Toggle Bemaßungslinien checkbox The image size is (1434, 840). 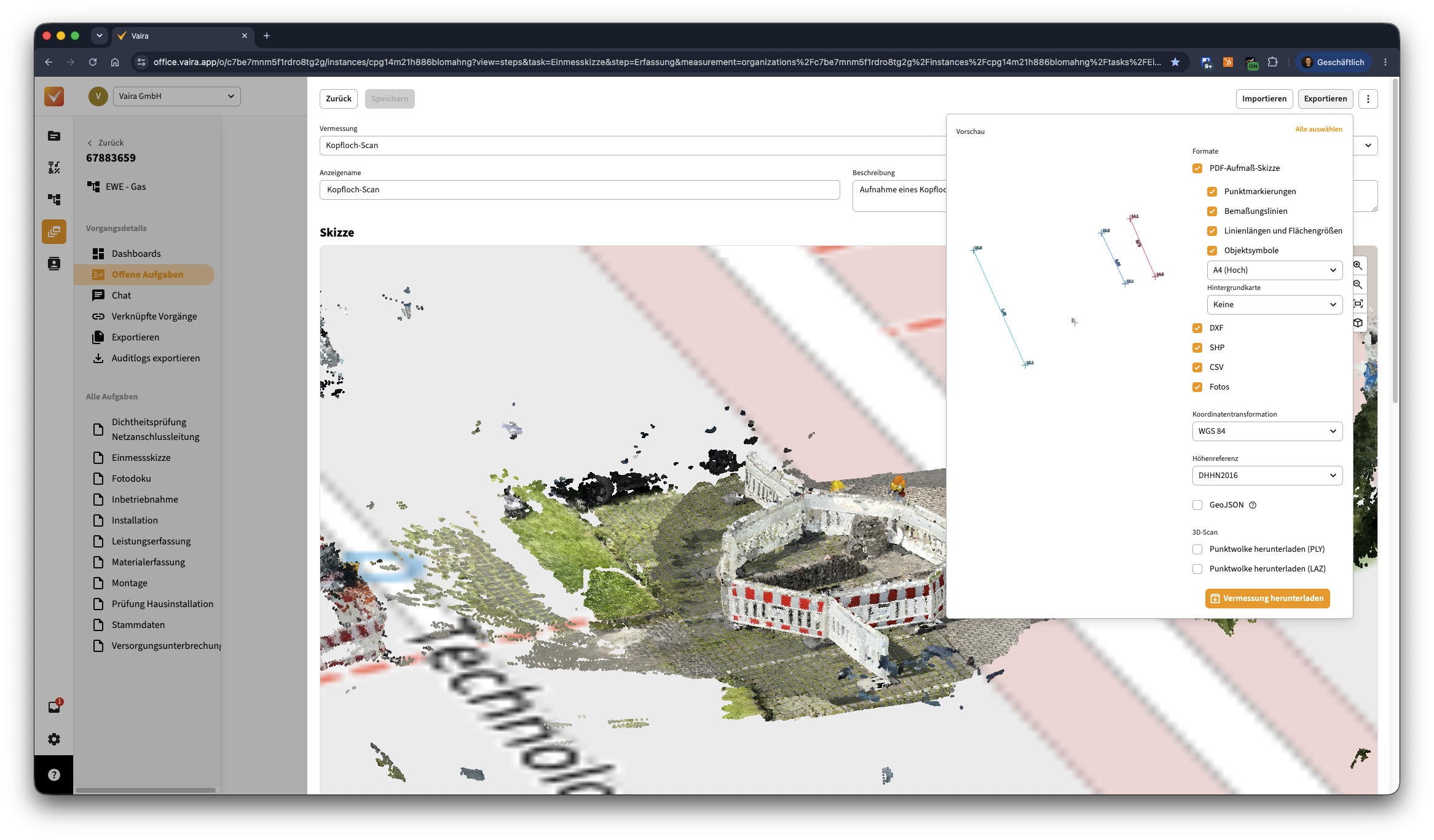point(1212,211)
